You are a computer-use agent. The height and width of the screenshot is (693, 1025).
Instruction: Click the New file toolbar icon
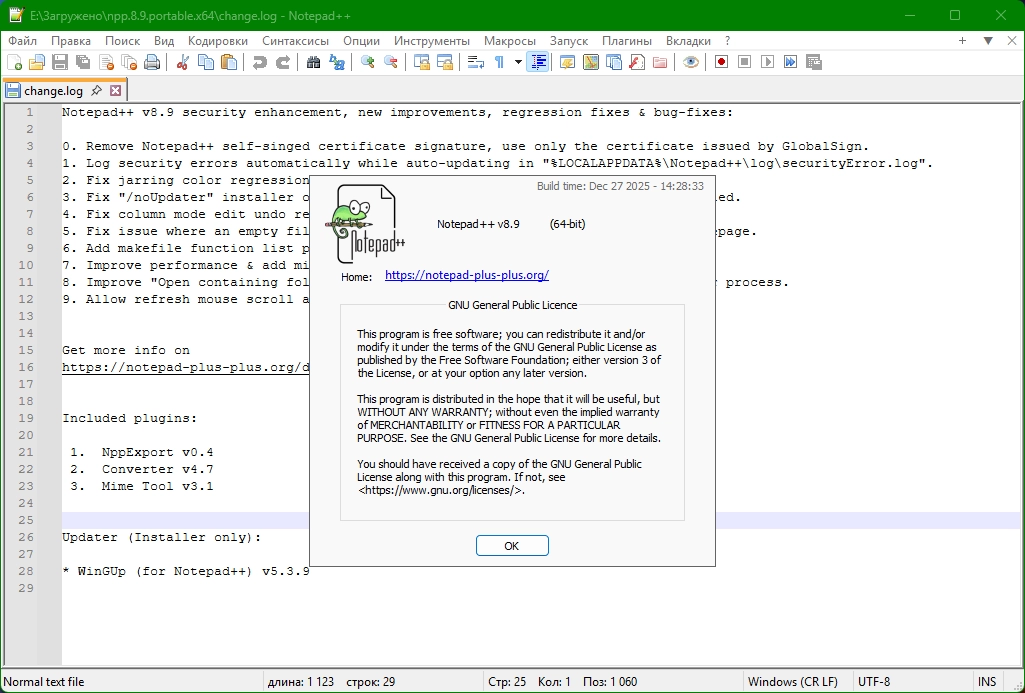(14, 62)
